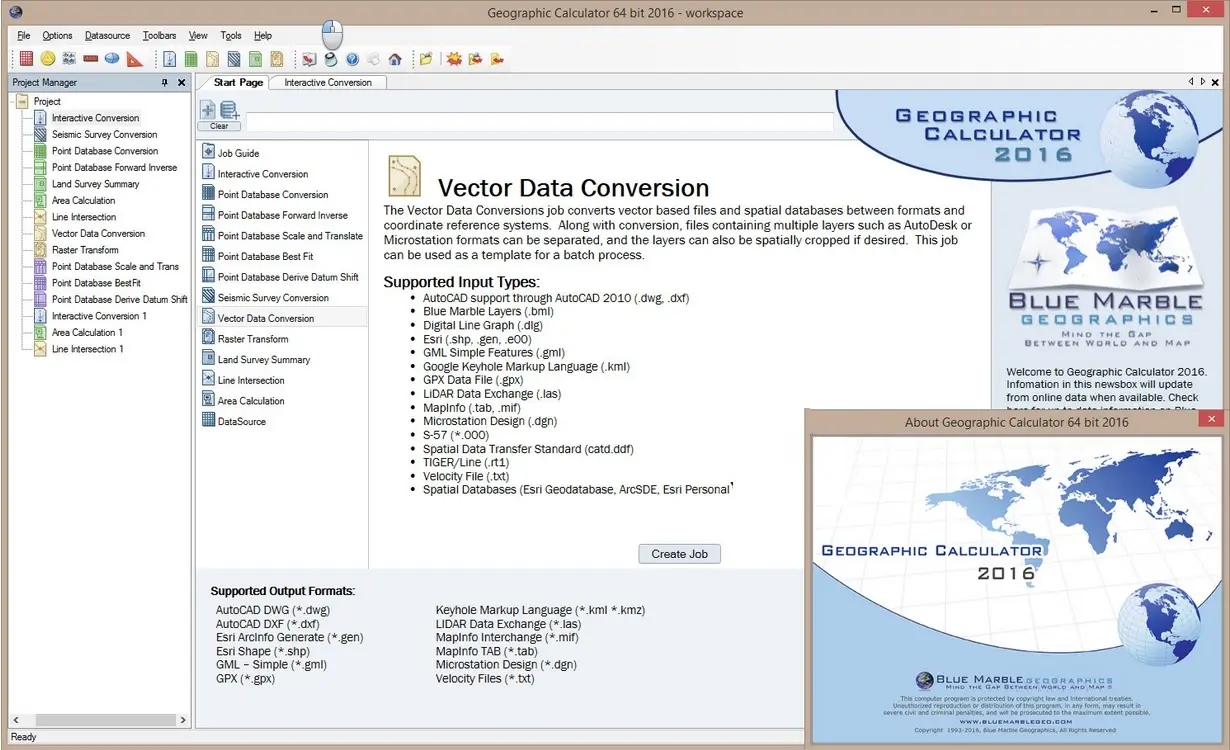Screen dimensions: 1230x750
Task: Click the Home toolbar icon
Action: pyautogui.click(x=395, y=59)
